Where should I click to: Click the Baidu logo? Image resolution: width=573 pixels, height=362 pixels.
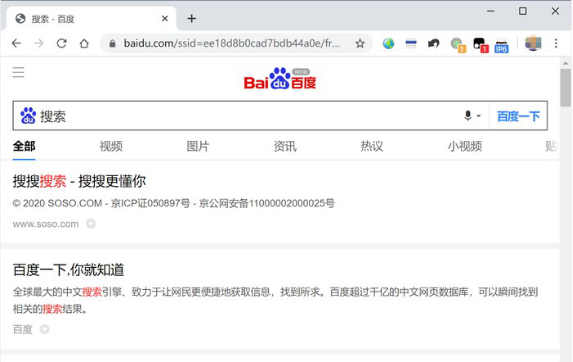click(280, 79)
